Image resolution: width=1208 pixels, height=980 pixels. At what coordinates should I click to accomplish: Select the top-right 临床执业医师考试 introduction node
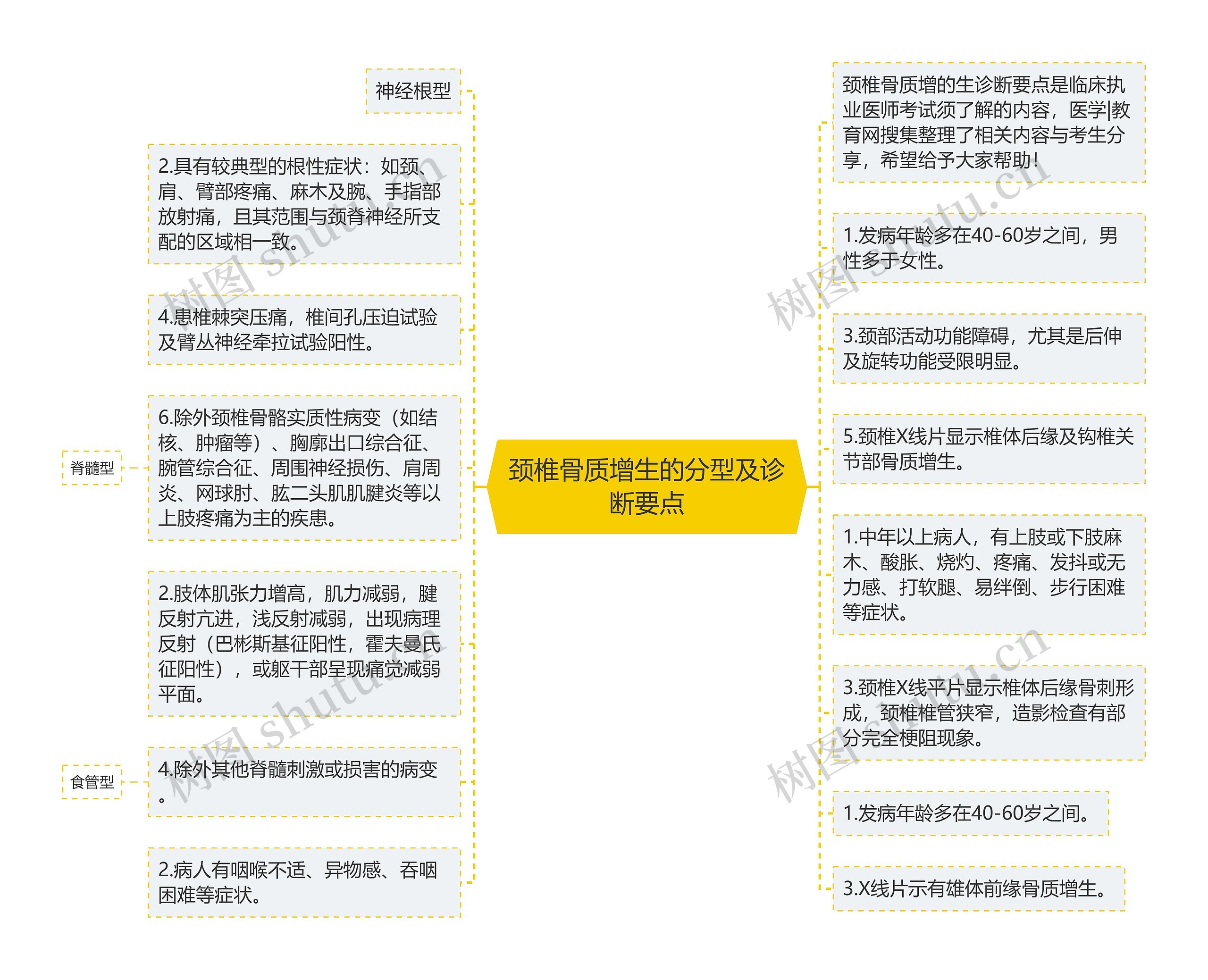[988, 124]
